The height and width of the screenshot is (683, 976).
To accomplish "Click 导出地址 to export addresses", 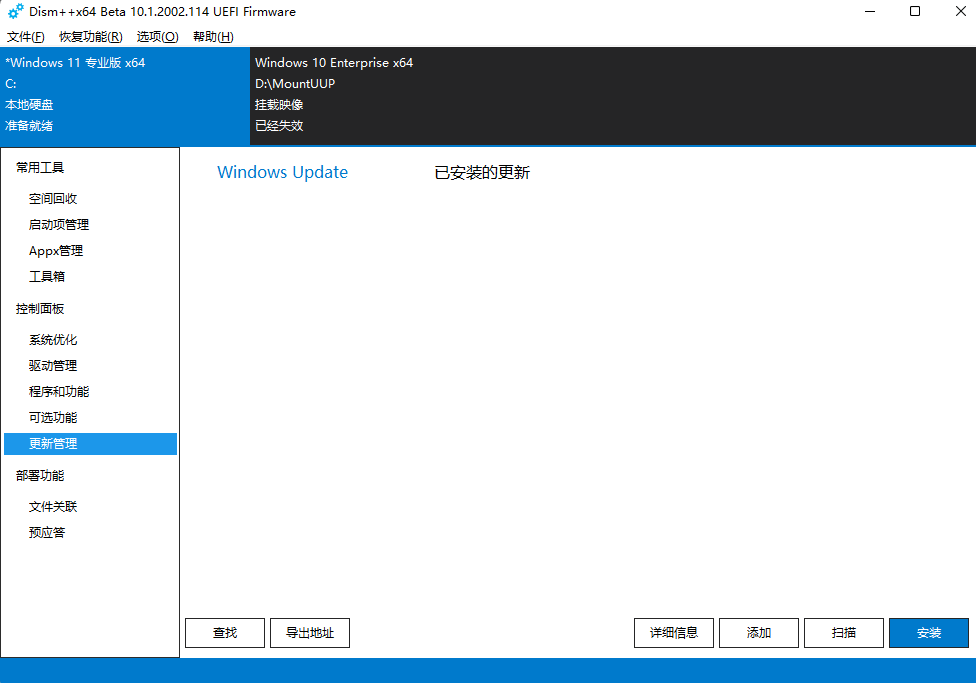I will click(309, 632).
